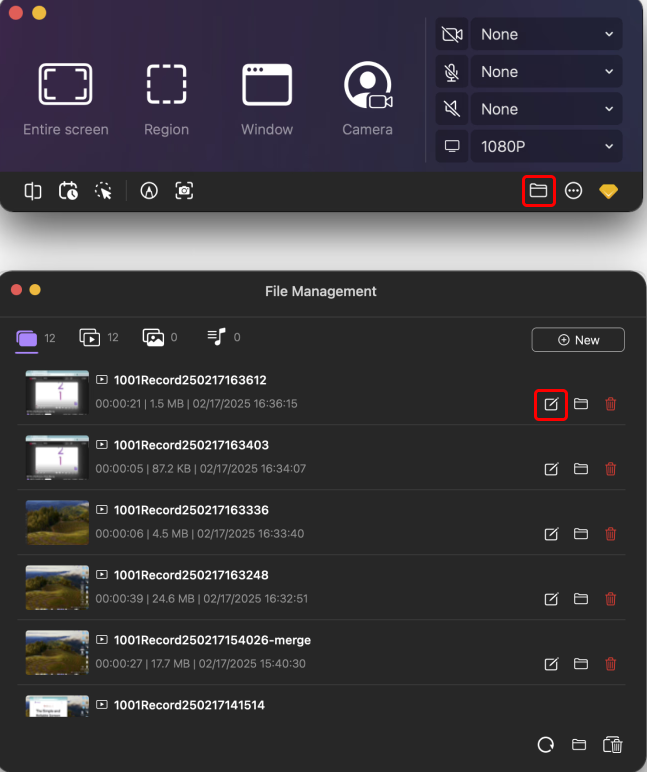Select Entire screen recording mode

[x=65, y=99]
